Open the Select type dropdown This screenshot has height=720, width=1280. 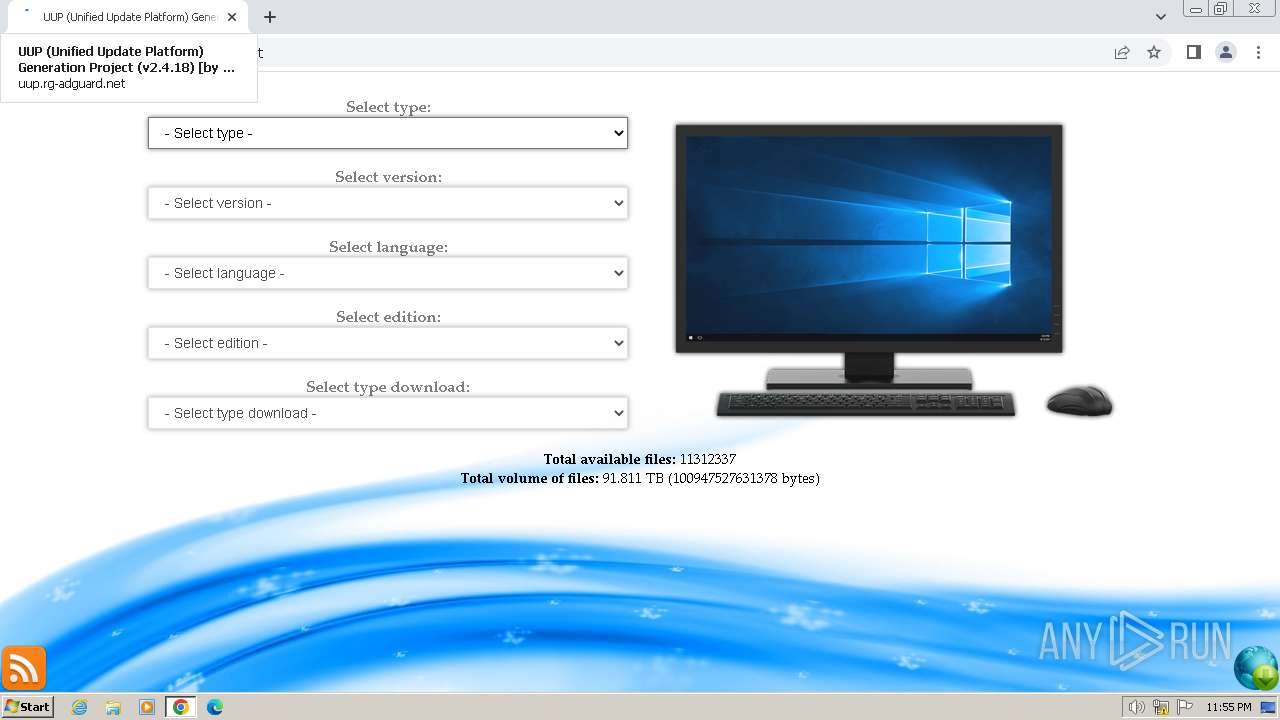[388, 133]
